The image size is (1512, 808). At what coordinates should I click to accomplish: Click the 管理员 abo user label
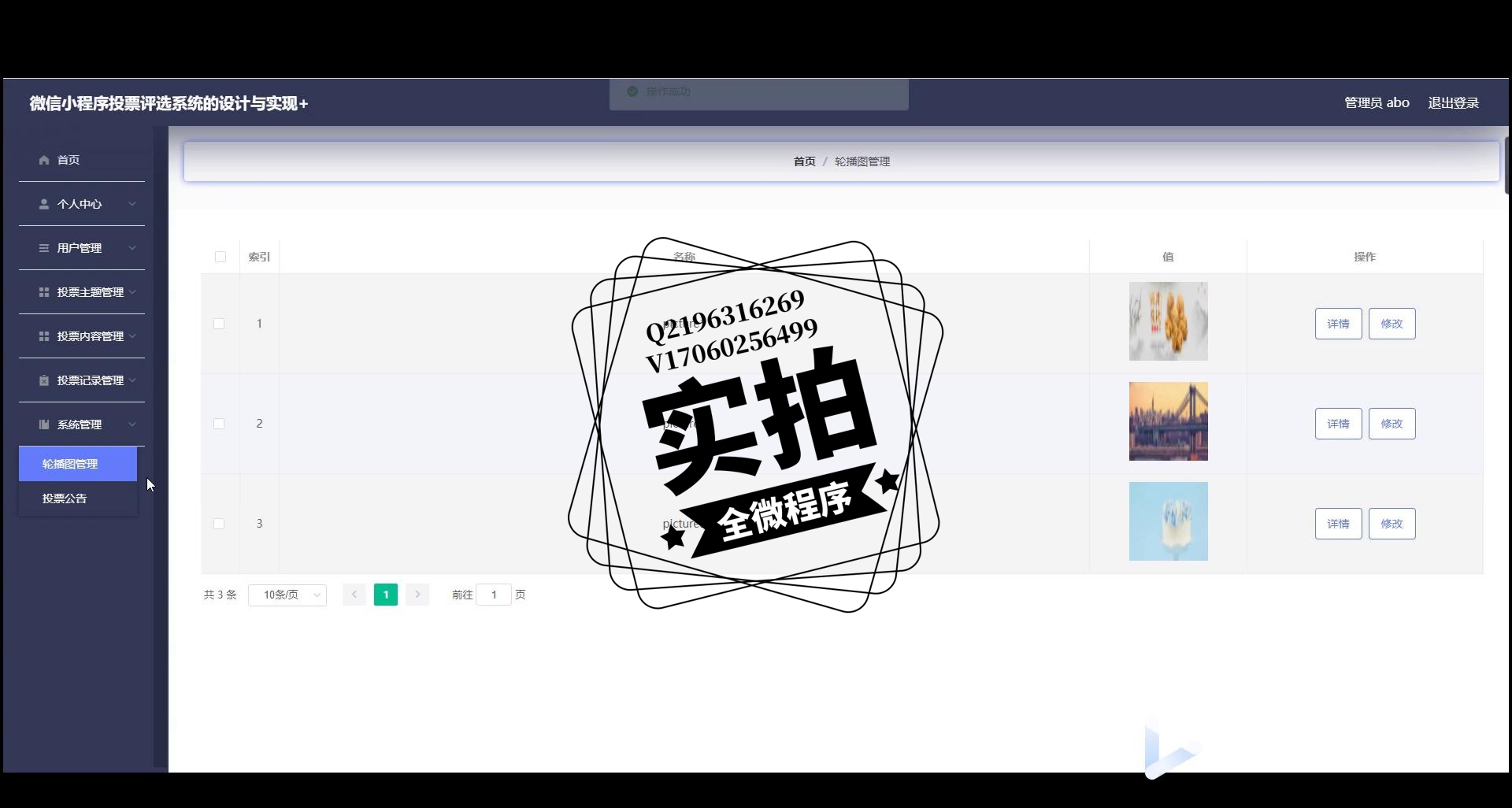[1377, 103]
